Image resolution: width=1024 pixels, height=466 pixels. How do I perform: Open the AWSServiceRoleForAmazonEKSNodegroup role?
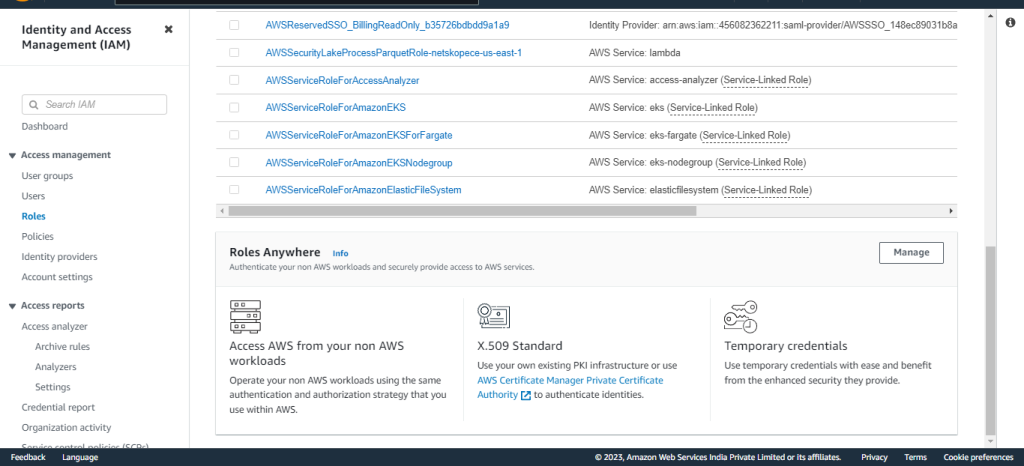pos(359,163)
